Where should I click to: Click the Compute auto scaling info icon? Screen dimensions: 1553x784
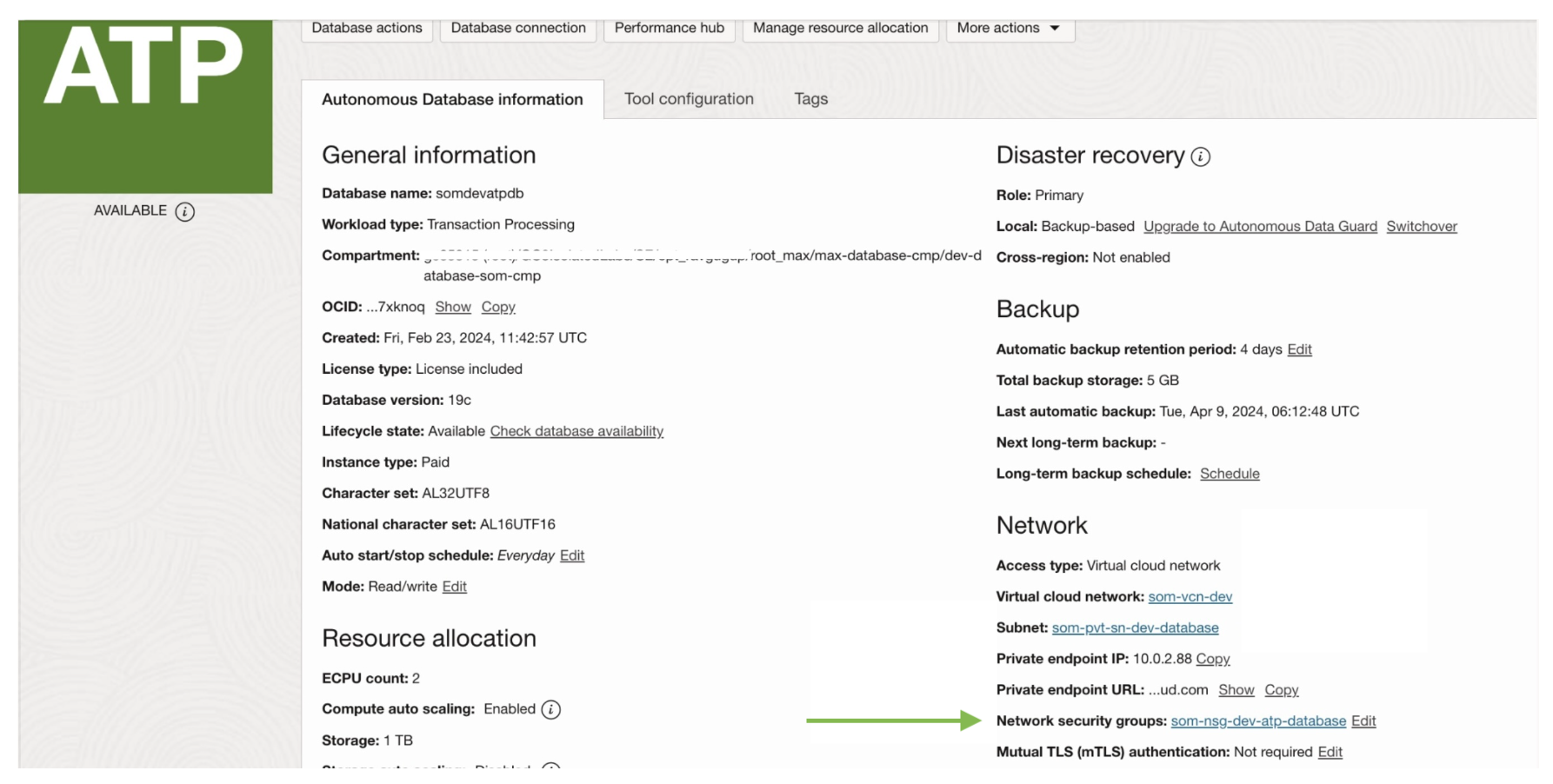550,709
